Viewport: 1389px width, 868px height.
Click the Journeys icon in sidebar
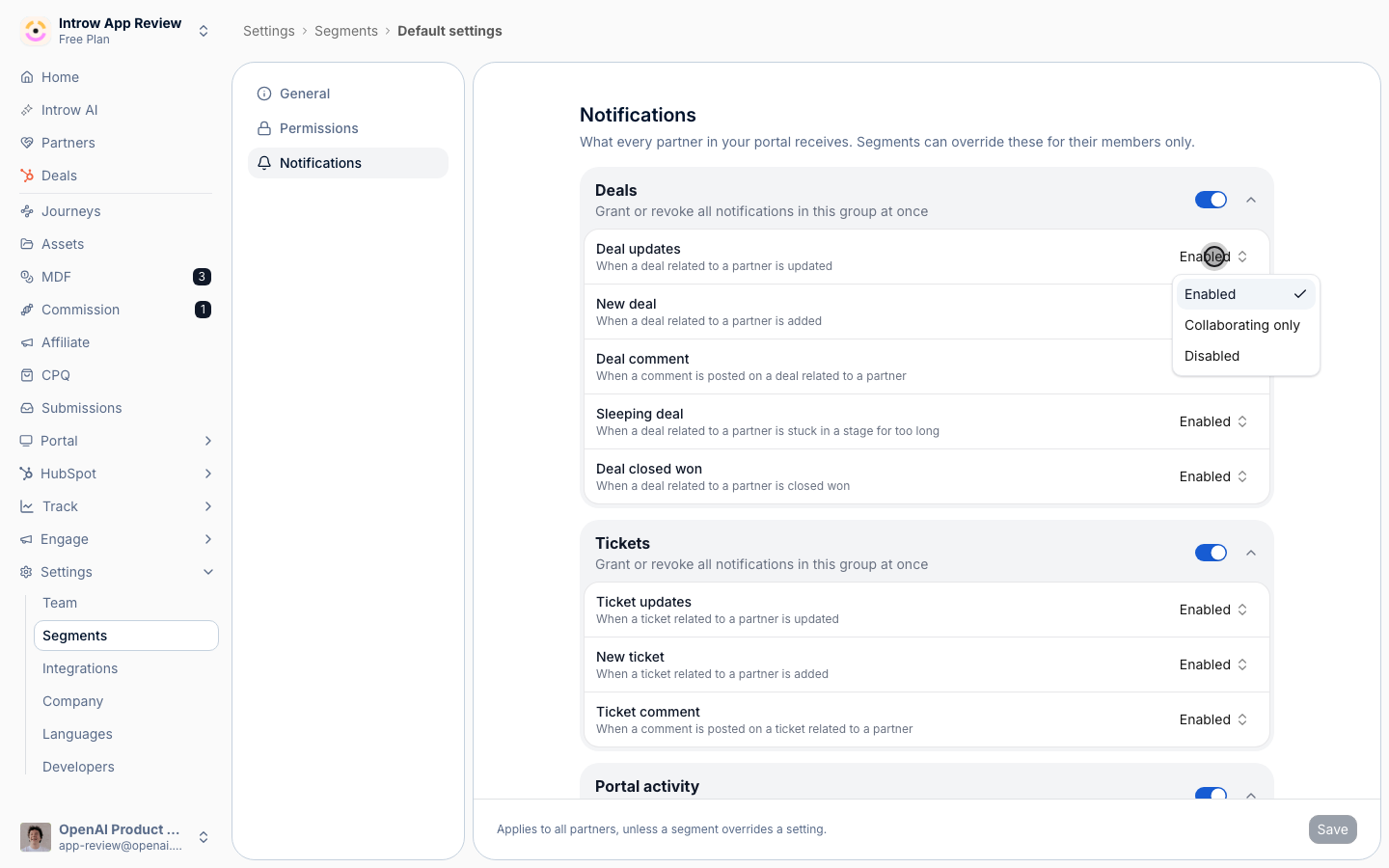(x=27, y=211)
